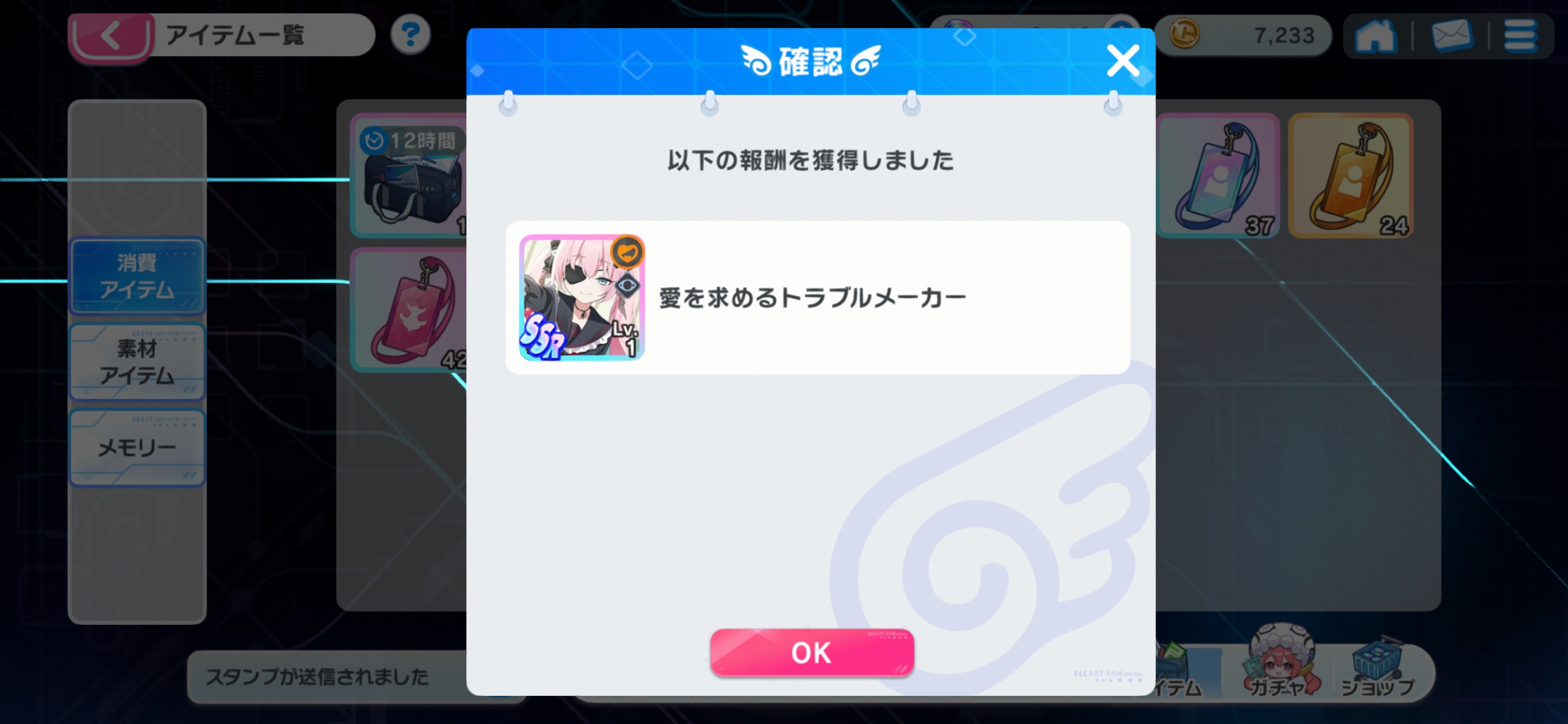Select the pink lanyard pass item
Screen dimensions: 1568x724
[x=409, y=310]
